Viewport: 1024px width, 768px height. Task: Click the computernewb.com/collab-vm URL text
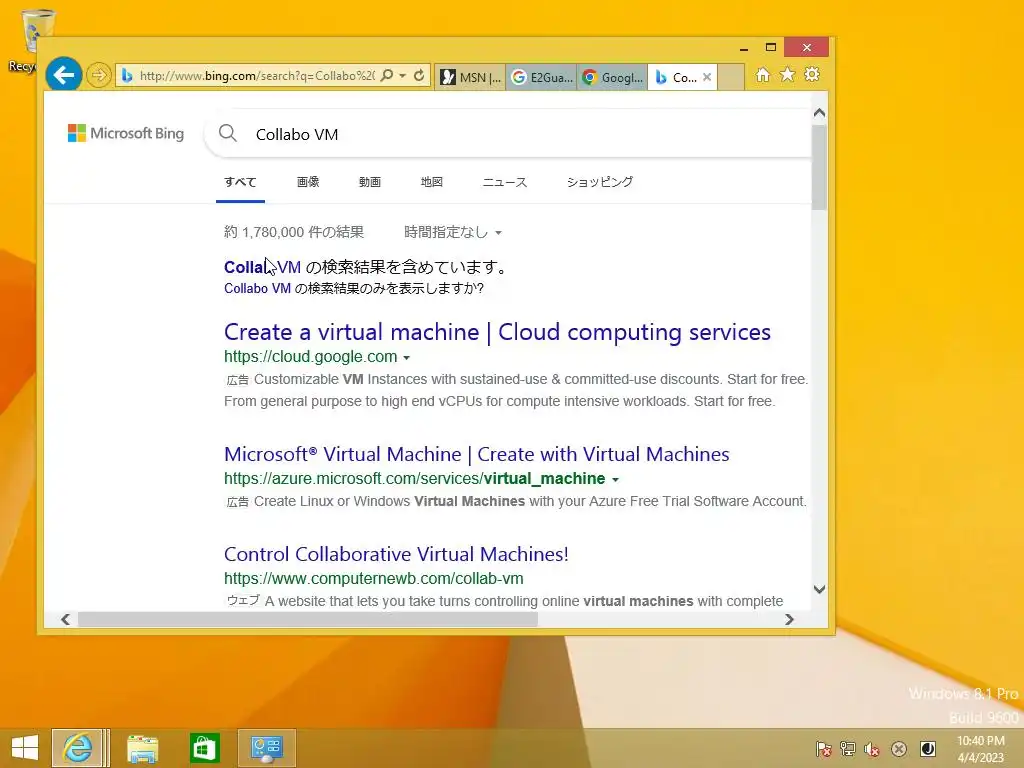pos(374,579)
